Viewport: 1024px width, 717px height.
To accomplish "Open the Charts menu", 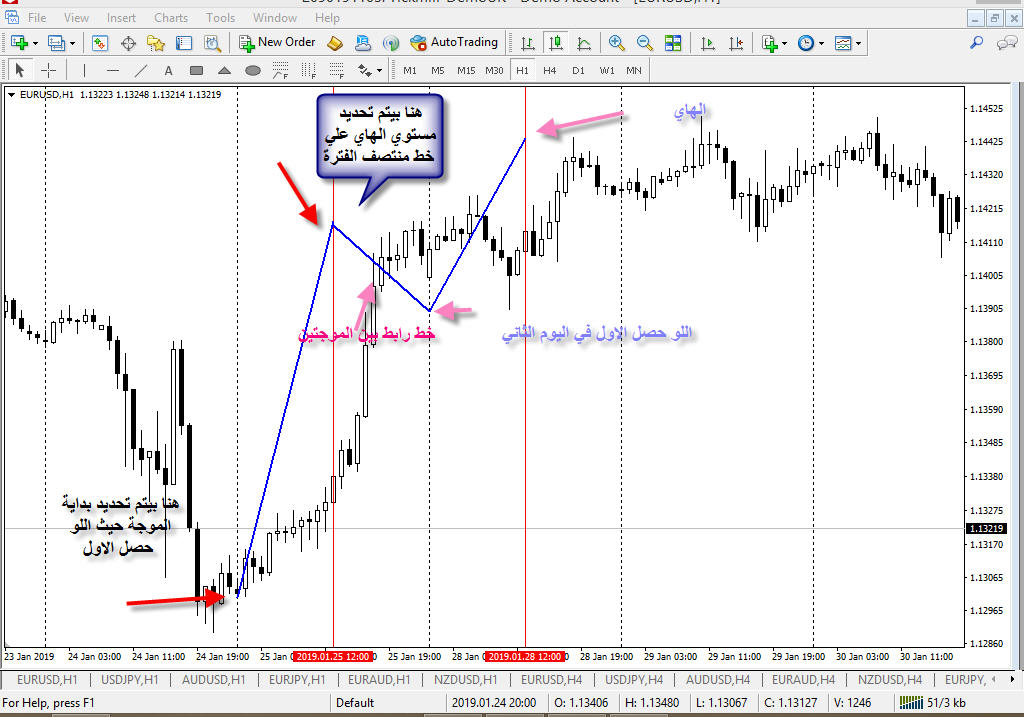I will [171, 18].
